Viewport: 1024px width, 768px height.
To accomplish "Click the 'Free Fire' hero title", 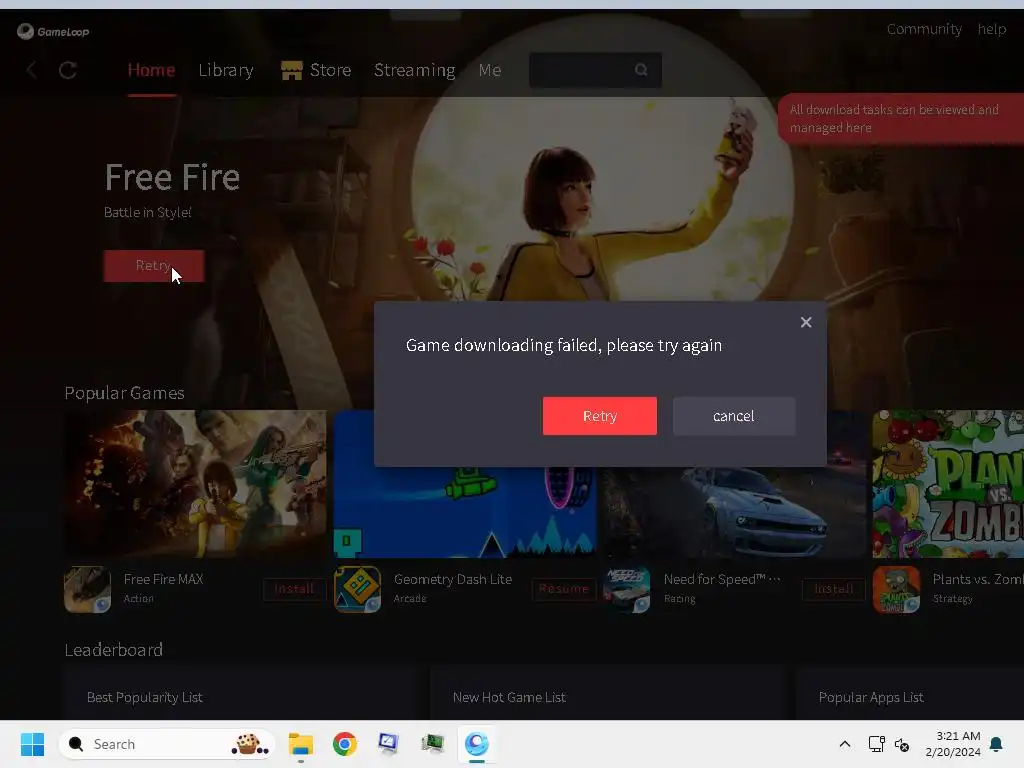I will coord(172,177).
